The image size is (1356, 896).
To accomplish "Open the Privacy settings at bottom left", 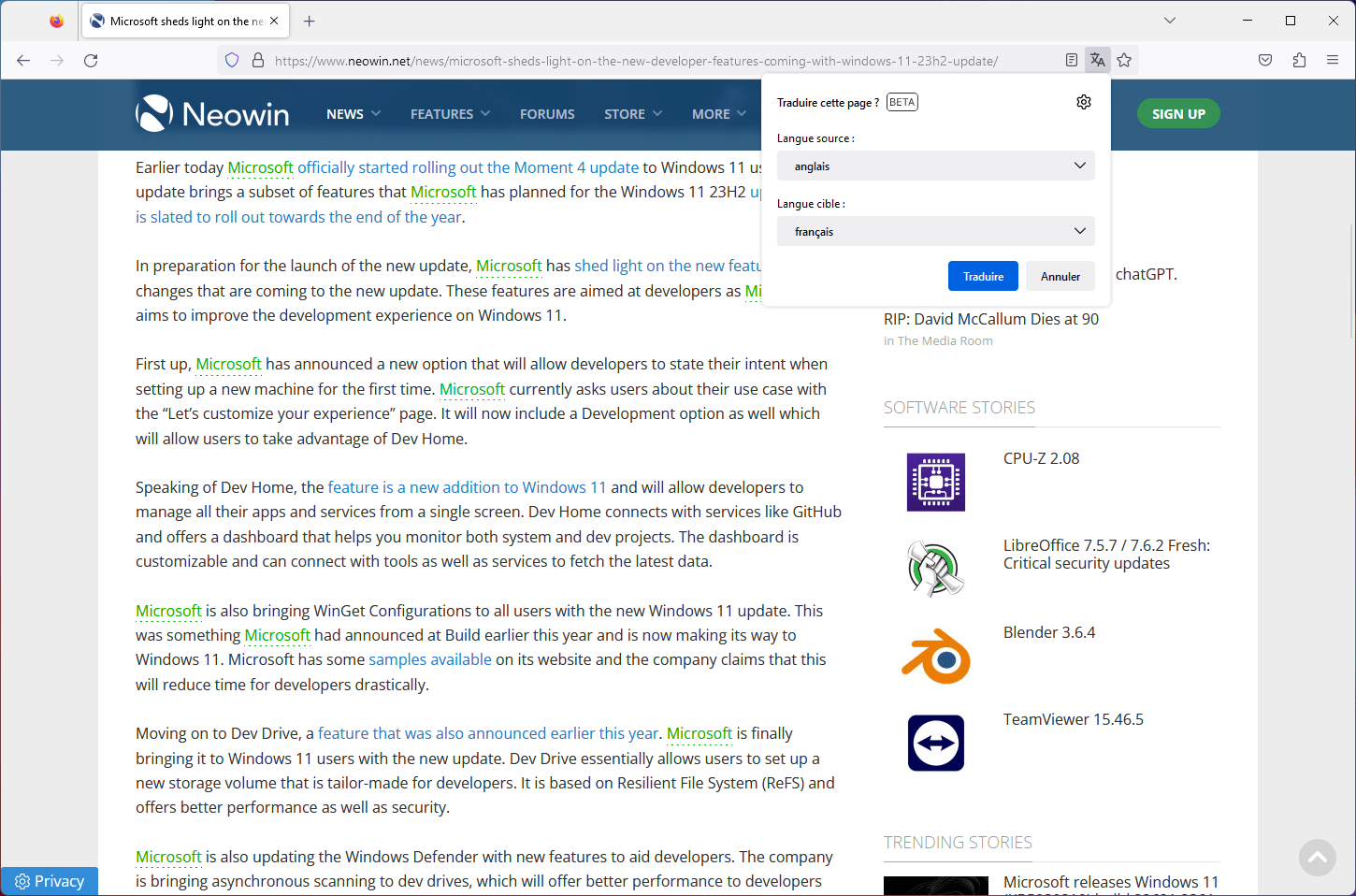I will pyautogui.click(x=49, y=880).
